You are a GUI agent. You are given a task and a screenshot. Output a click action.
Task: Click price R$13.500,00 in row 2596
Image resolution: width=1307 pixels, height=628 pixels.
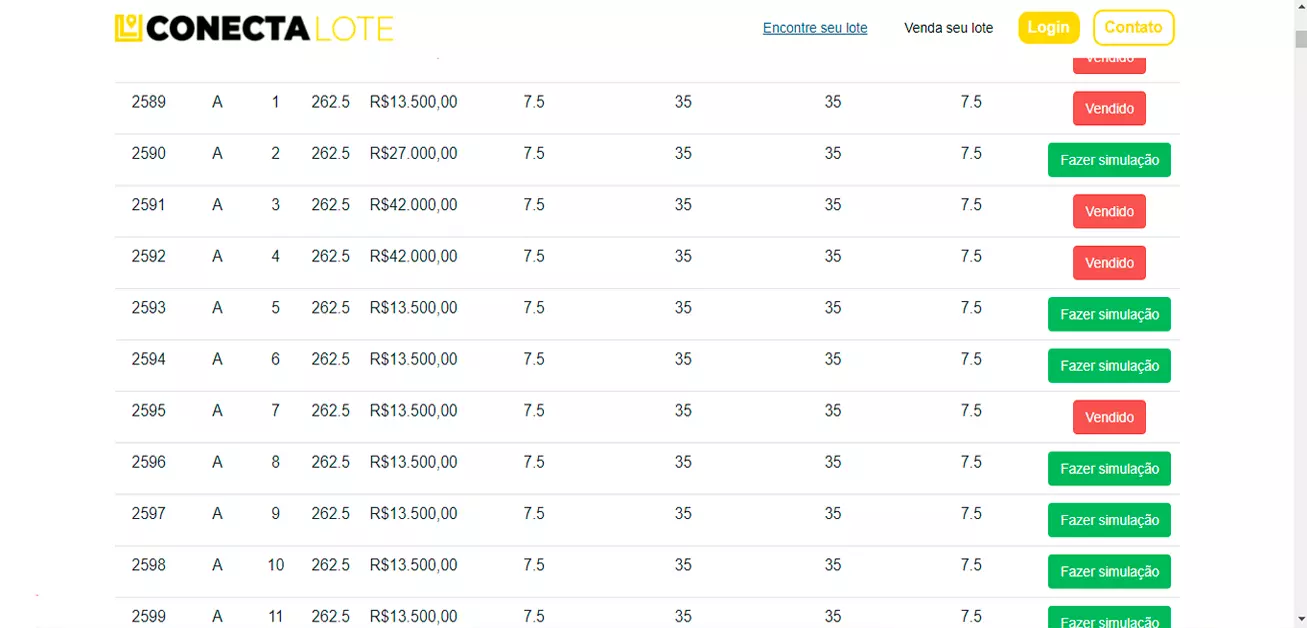coord(413,462)
